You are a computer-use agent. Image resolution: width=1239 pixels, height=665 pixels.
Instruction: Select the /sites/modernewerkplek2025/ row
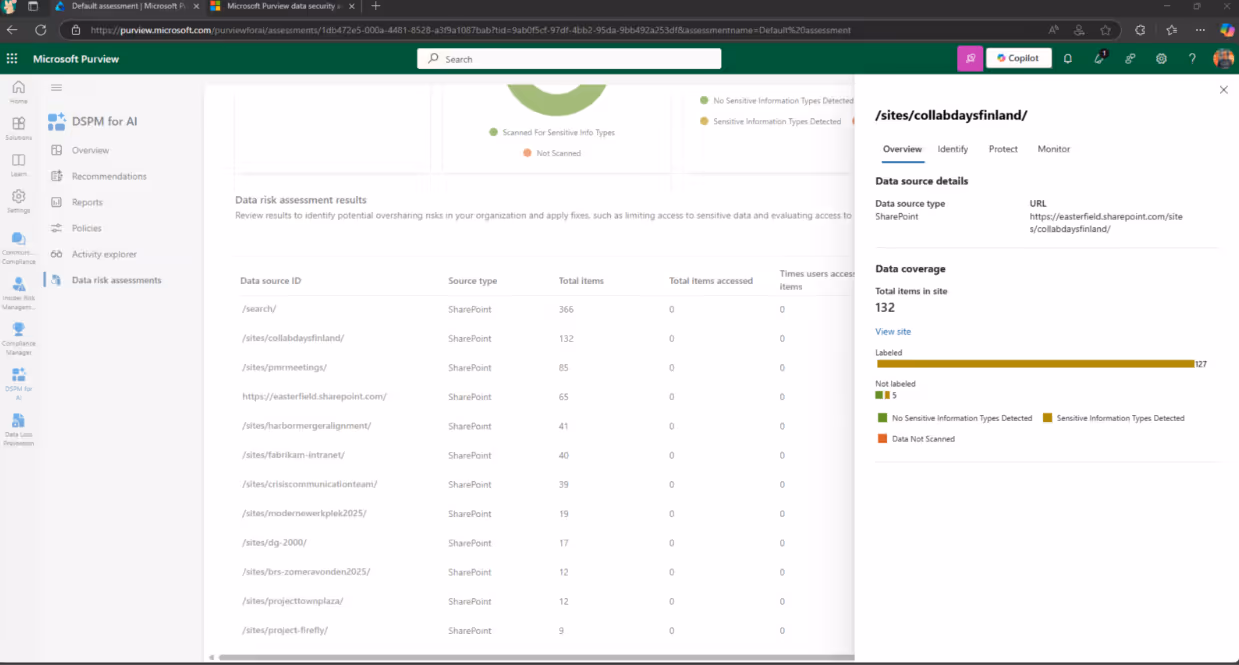545,513
